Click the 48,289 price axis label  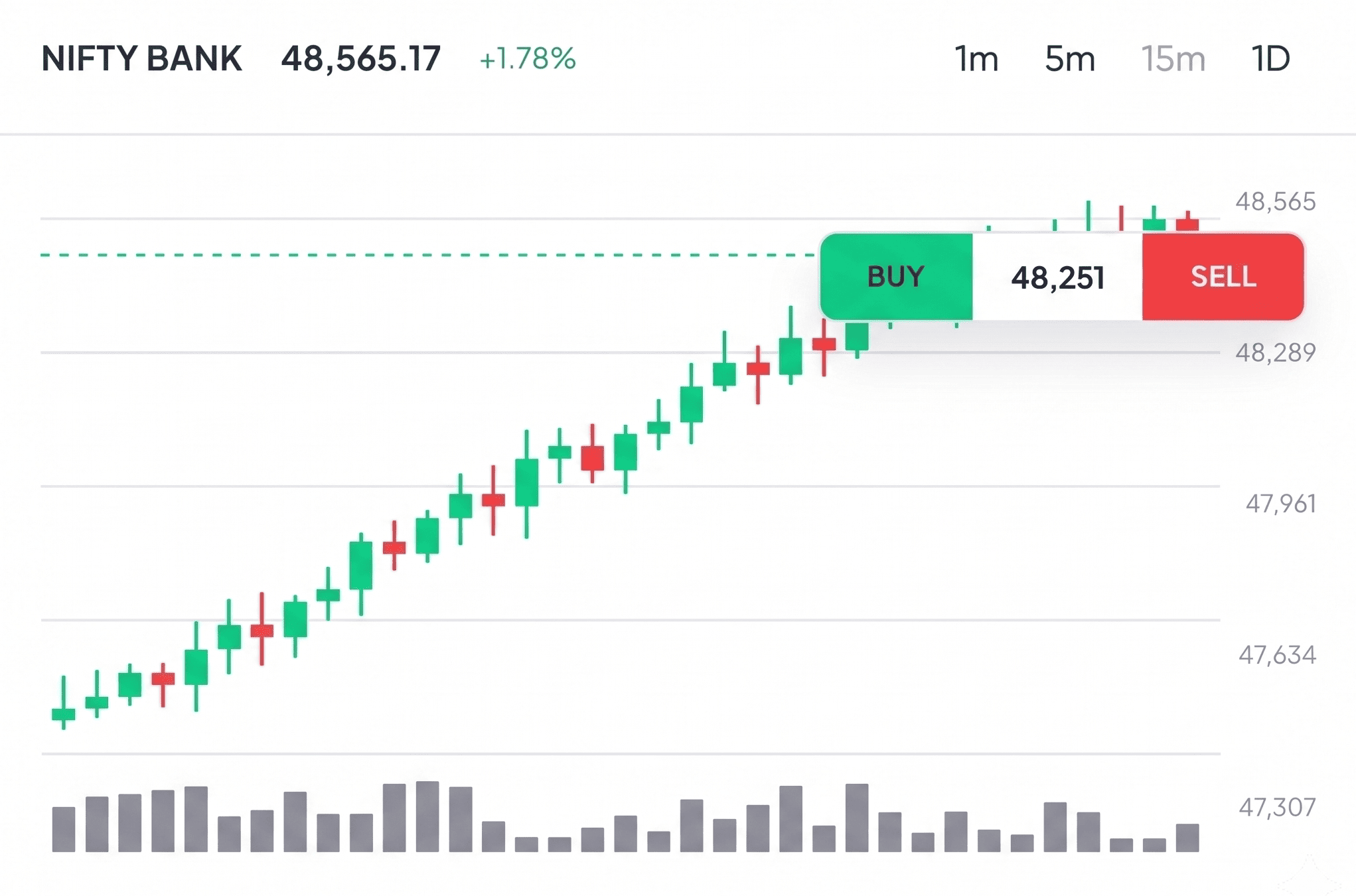tap(1275, 352)
